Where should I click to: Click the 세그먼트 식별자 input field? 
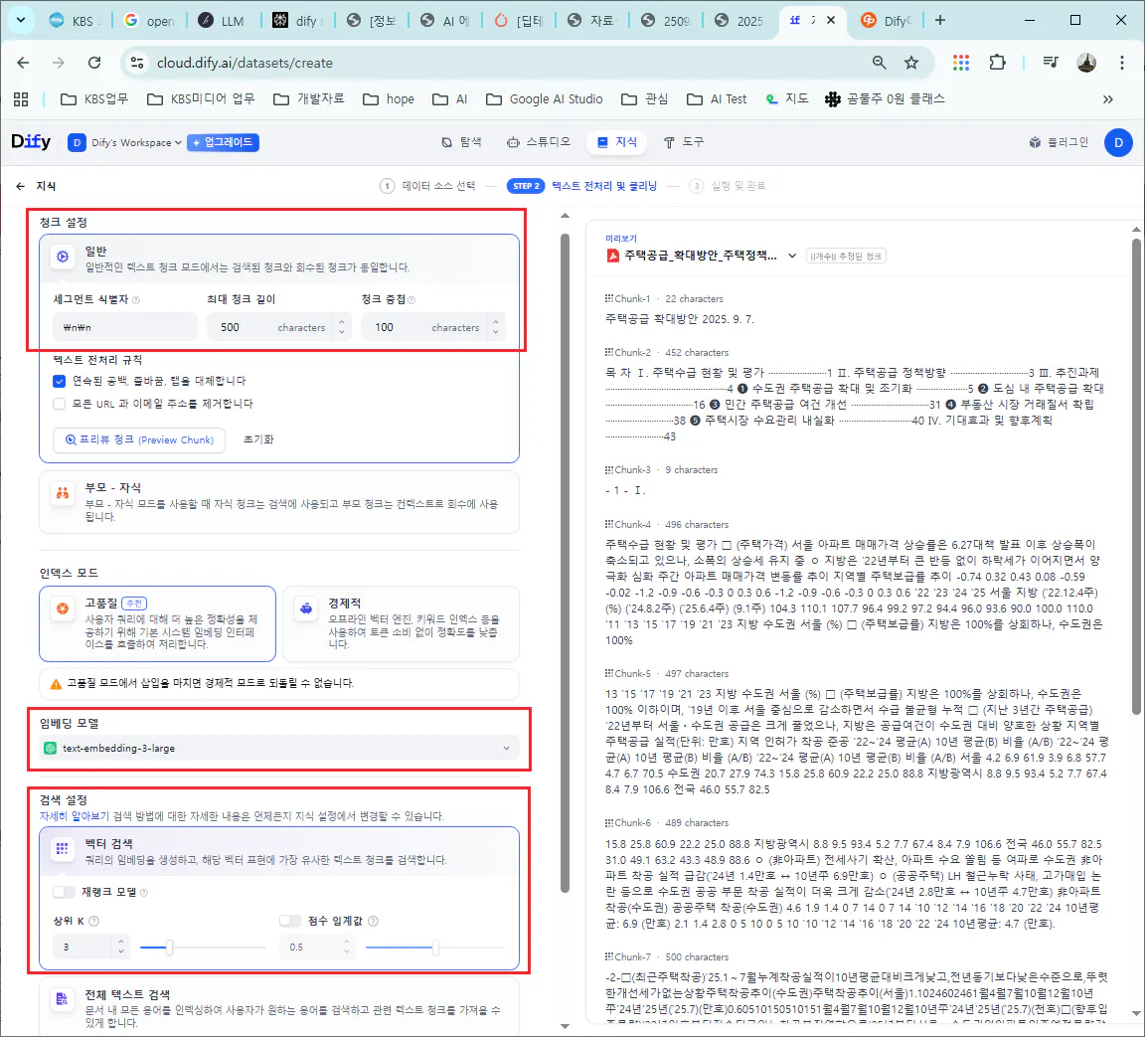coord(125,327)
